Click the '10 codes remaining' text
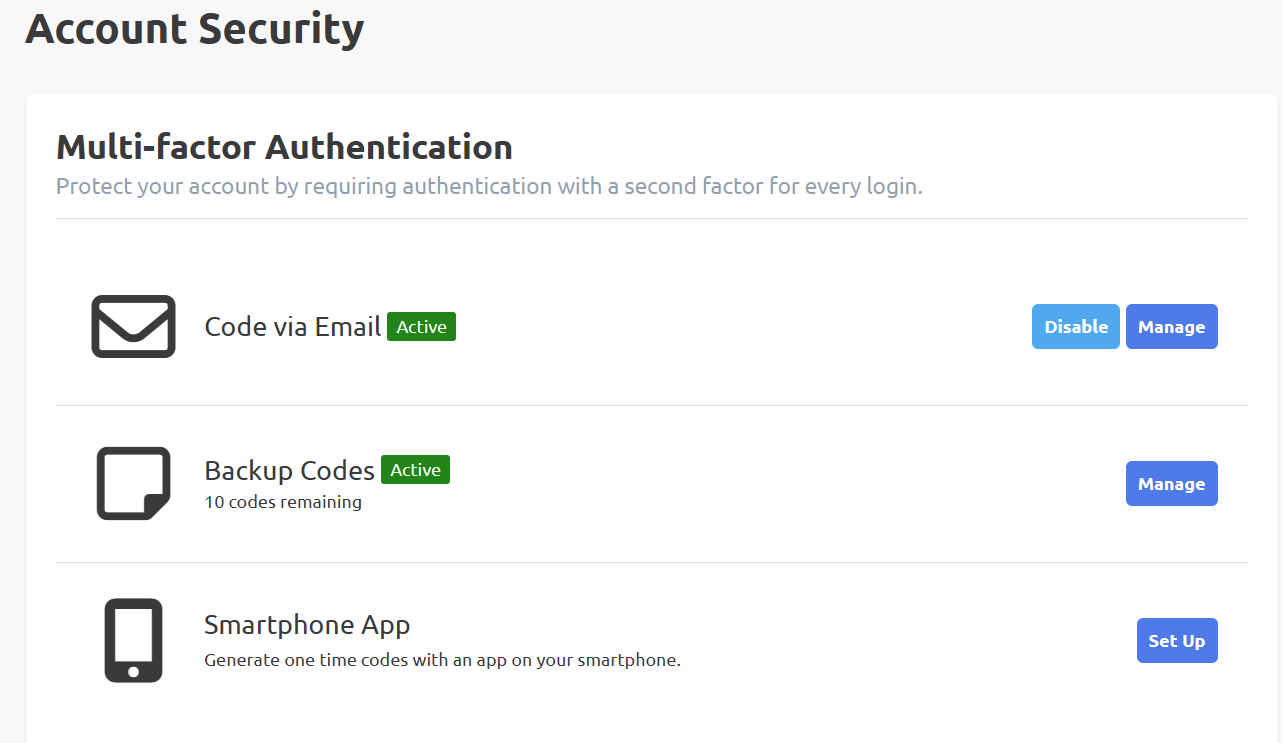1283x743 pixels. click(x=283, y=502)
